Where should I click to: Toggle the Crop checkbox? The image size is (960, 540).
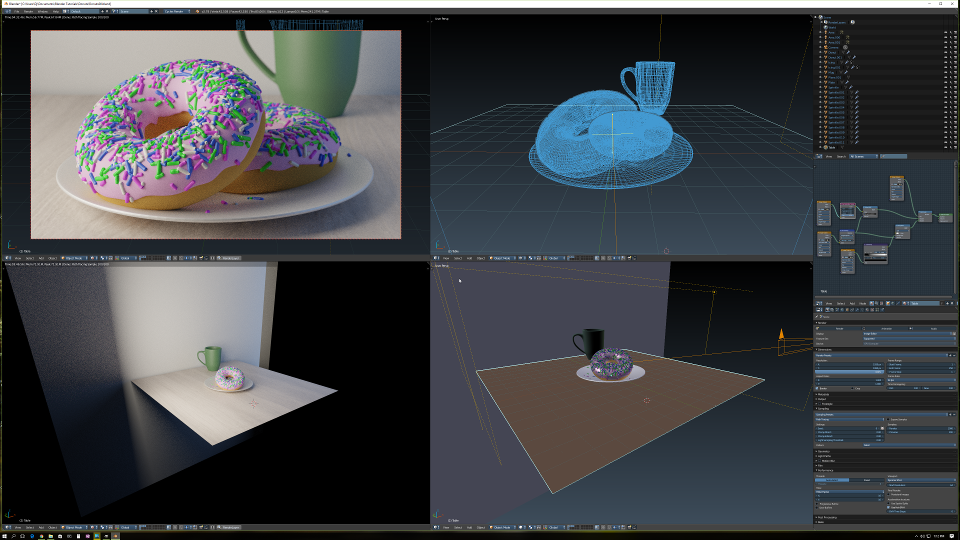tap(852, 388)
